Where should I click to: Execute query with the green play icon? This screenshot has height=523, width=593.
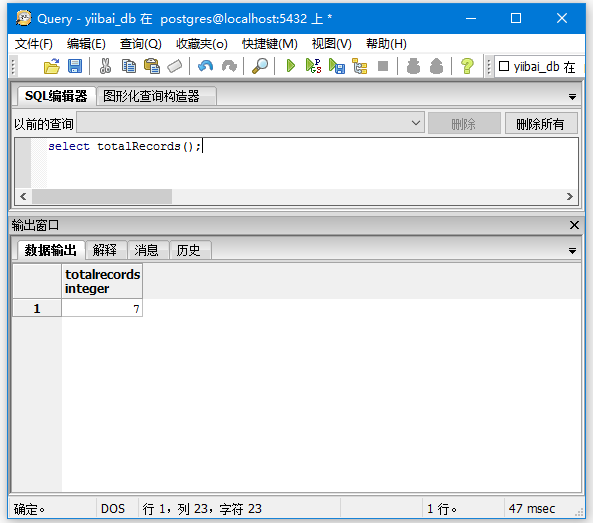click(290, 66)
